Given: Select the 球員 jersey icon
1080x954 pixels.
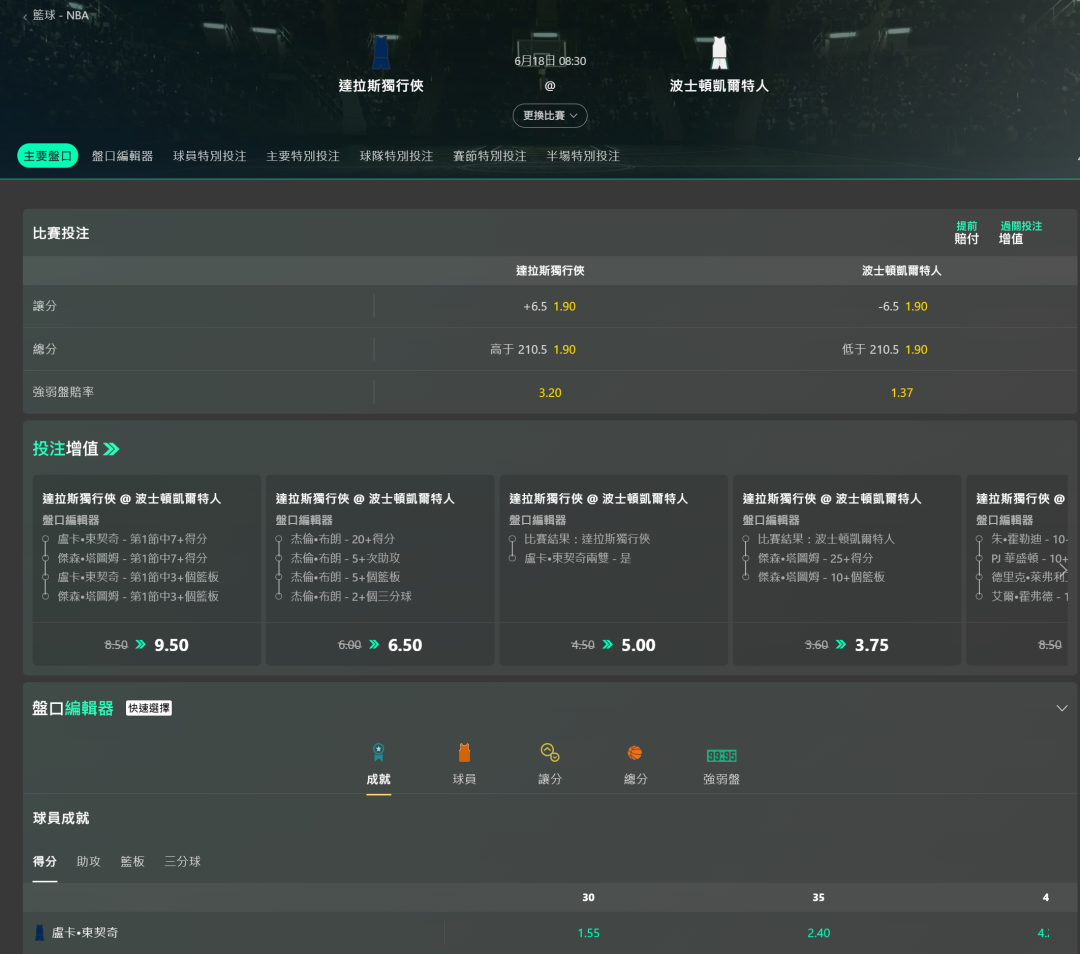Looking at the screenshot, I should pyautogui.click(x=464, y=752).
